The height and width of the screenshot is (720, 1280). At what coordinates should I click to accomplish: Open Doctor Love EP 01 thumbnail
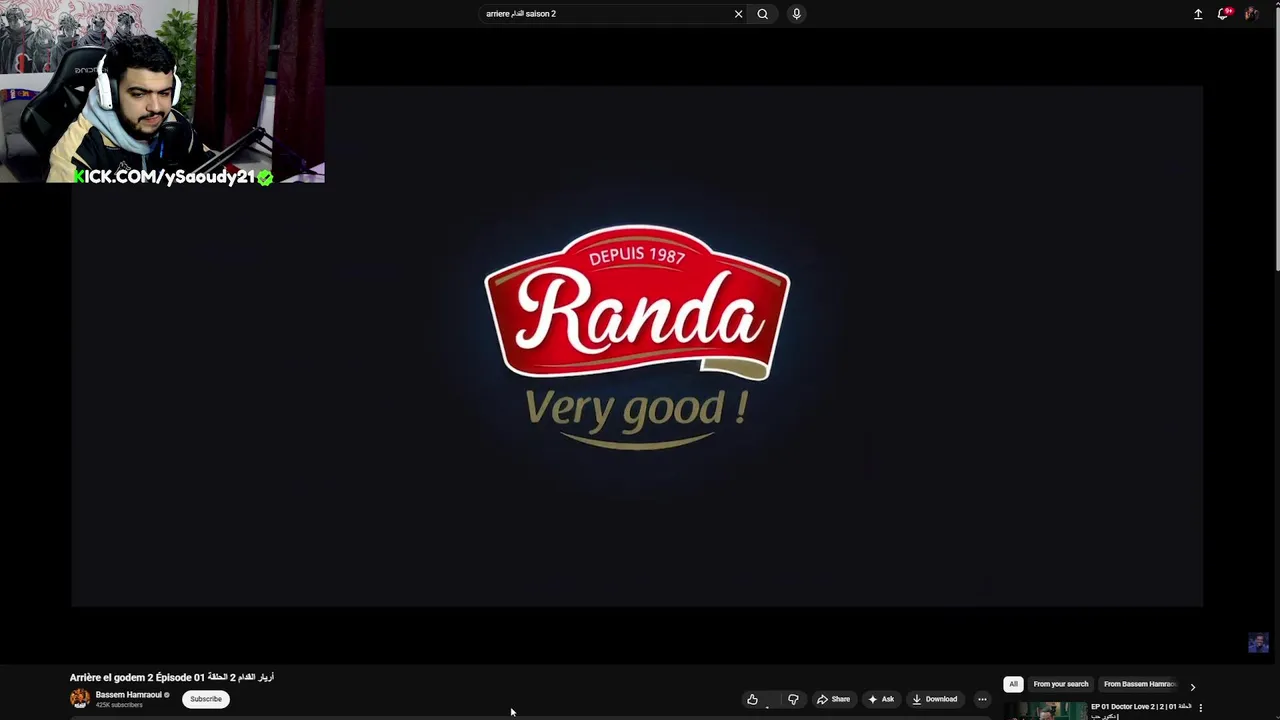pyautogui.click(x=1045, y=711)
